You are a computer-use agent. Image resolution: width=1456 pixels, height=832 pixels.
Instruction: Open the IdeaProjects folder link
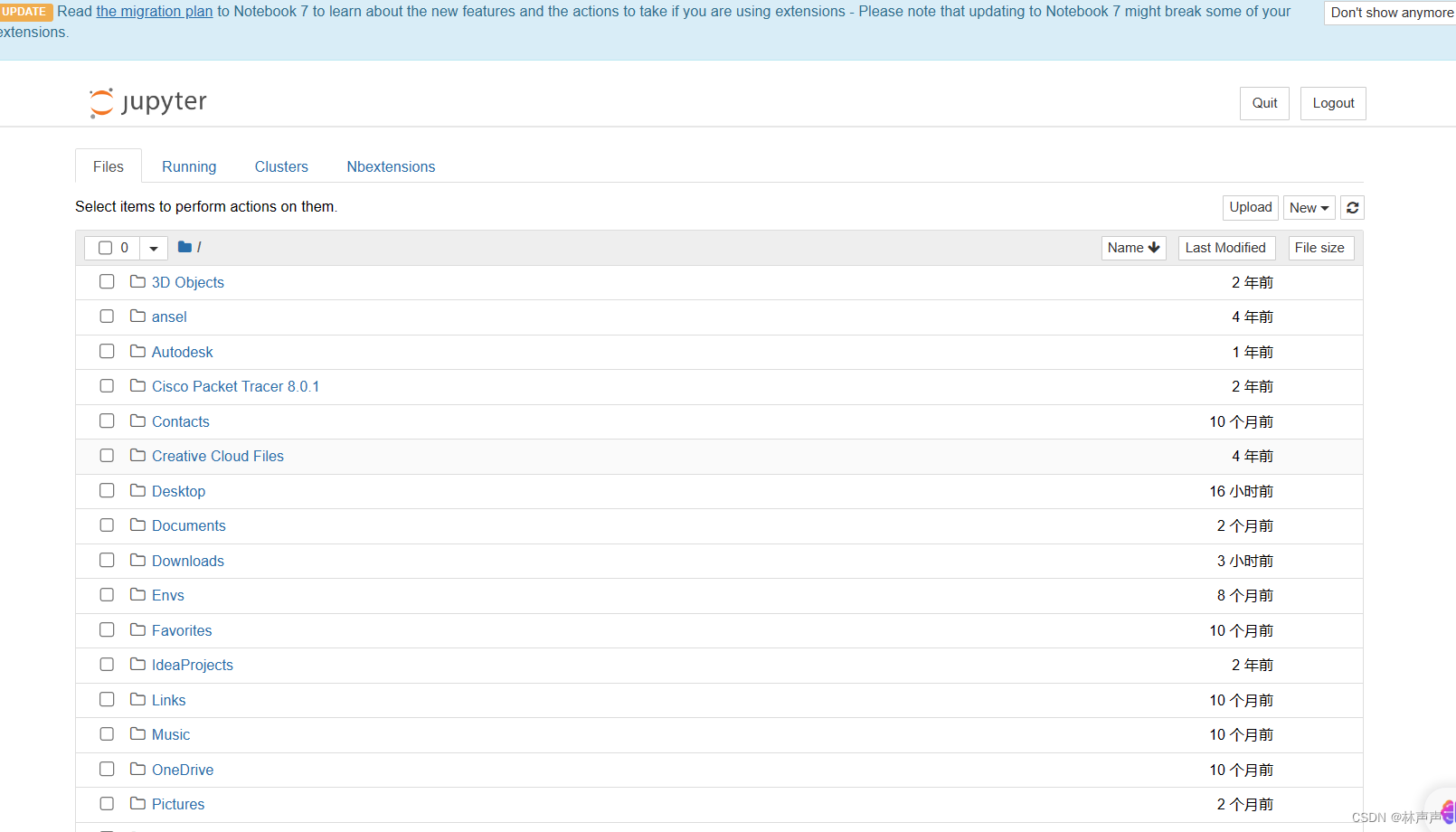pyautogui.click(x=193, y=665)
